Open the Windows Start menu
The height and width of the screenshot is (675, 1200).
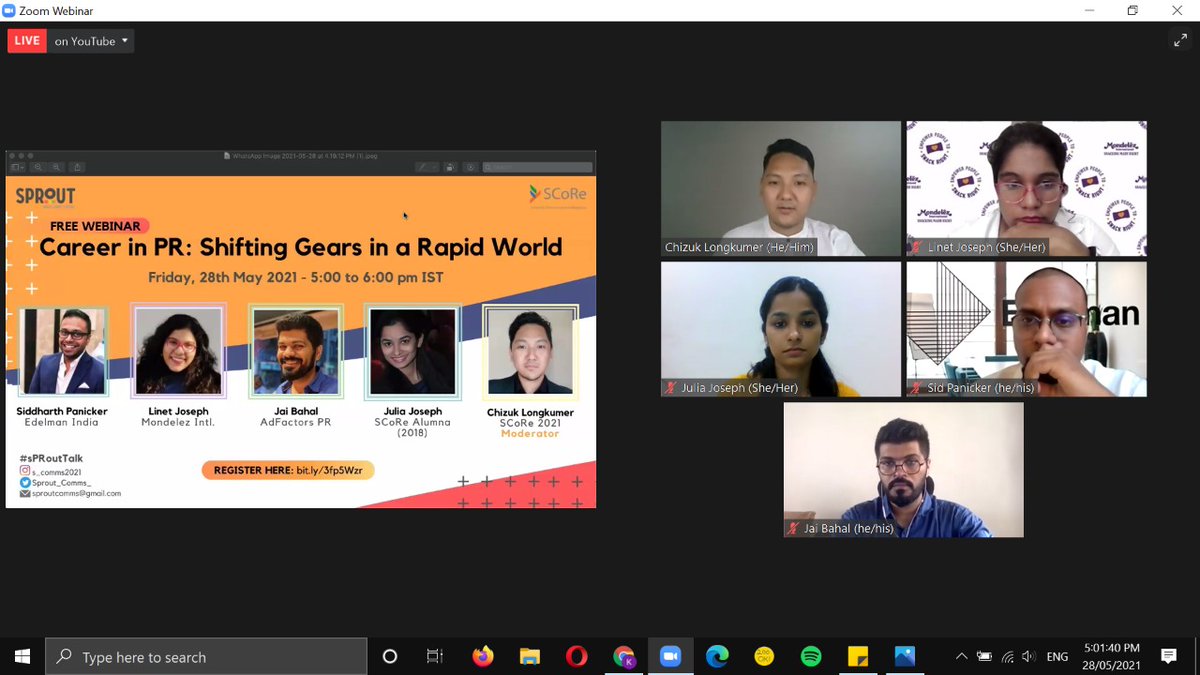point(22,657)
